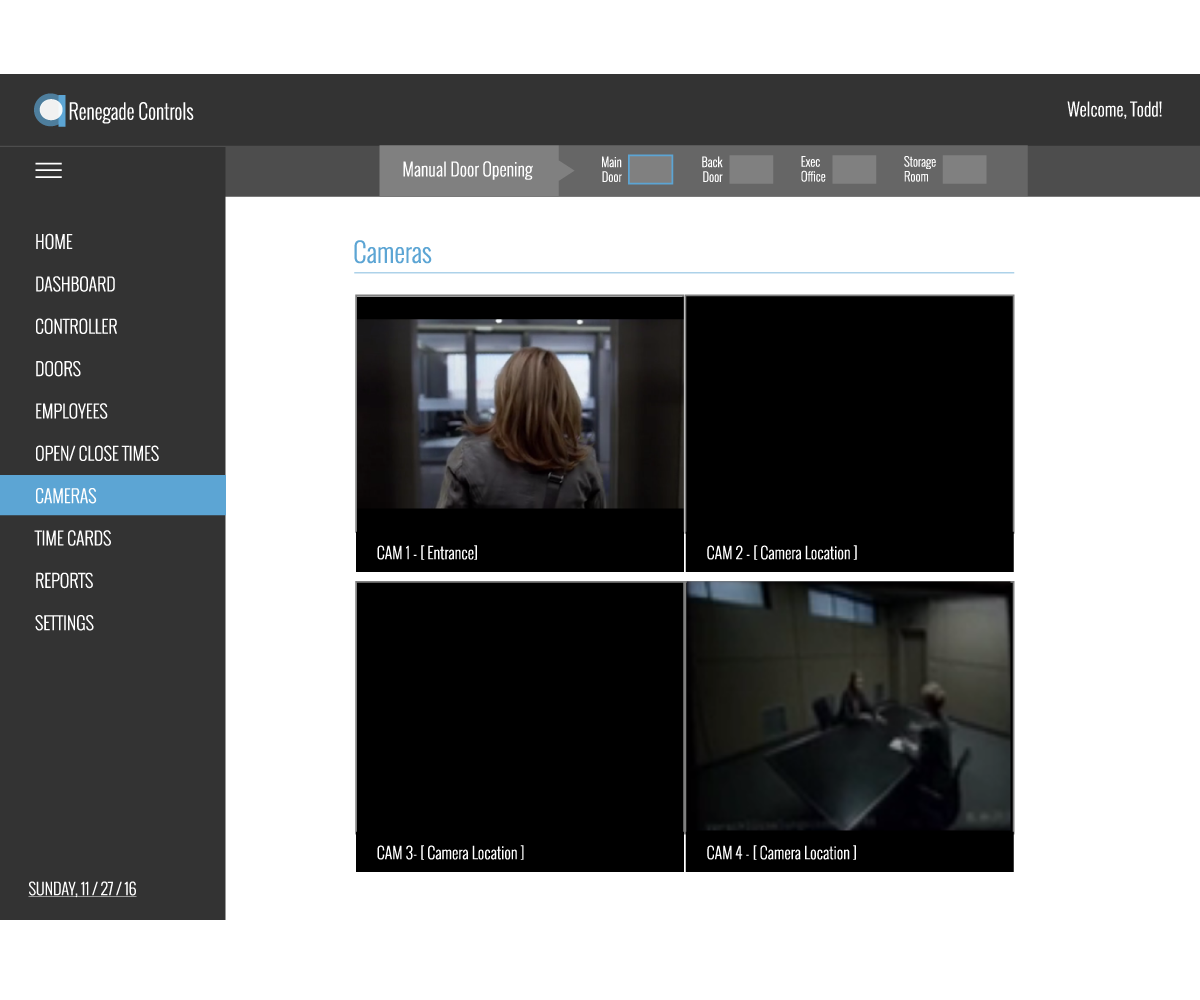Image resolution: width=1200 pixels, height=1000 pixels.
Task: Toggle the Back Door opening switch
Action: pyautogui.click(x=751, y=170)
